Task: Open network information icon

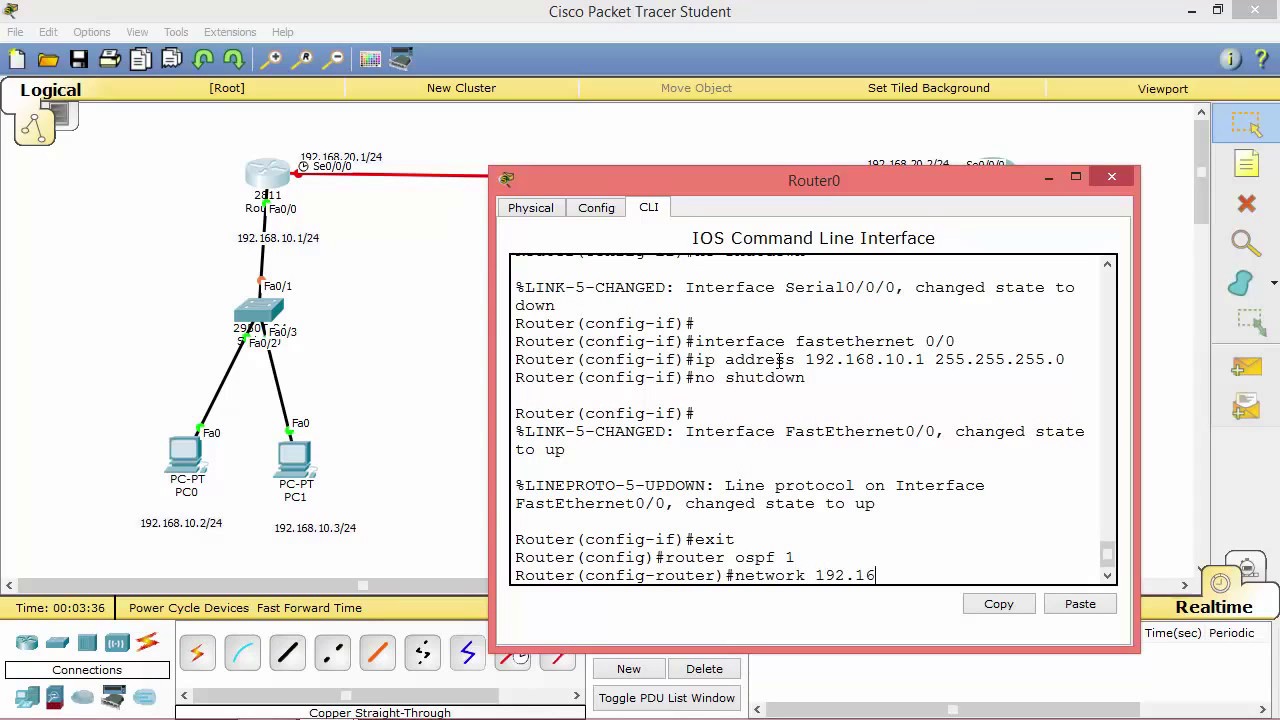Action: click(1231, 60)
